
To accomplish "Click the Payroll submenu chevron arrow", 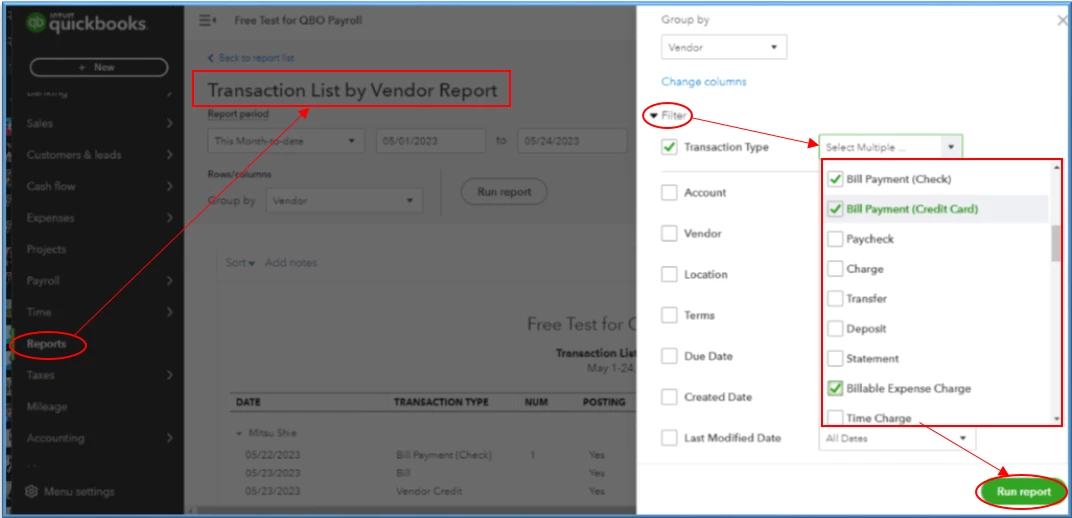I will tap(170, 281).
